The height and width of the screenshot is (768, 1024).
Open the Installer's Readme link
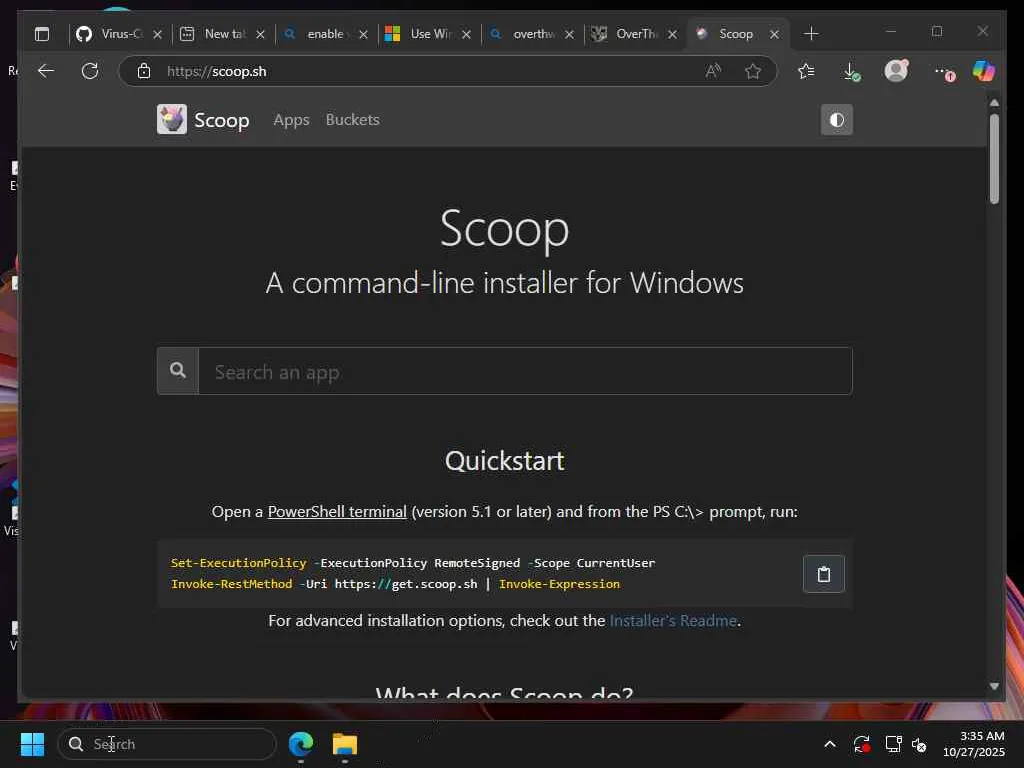(x=673, y=620)
